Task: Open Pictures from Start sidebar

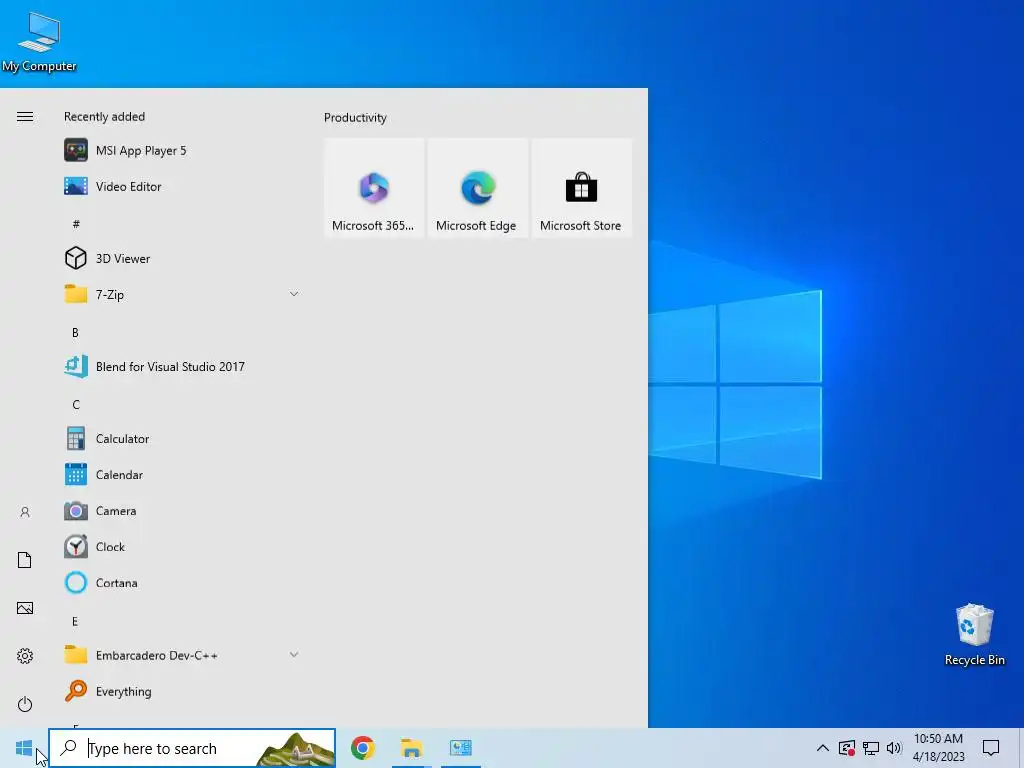Action: tap(25, 608)
